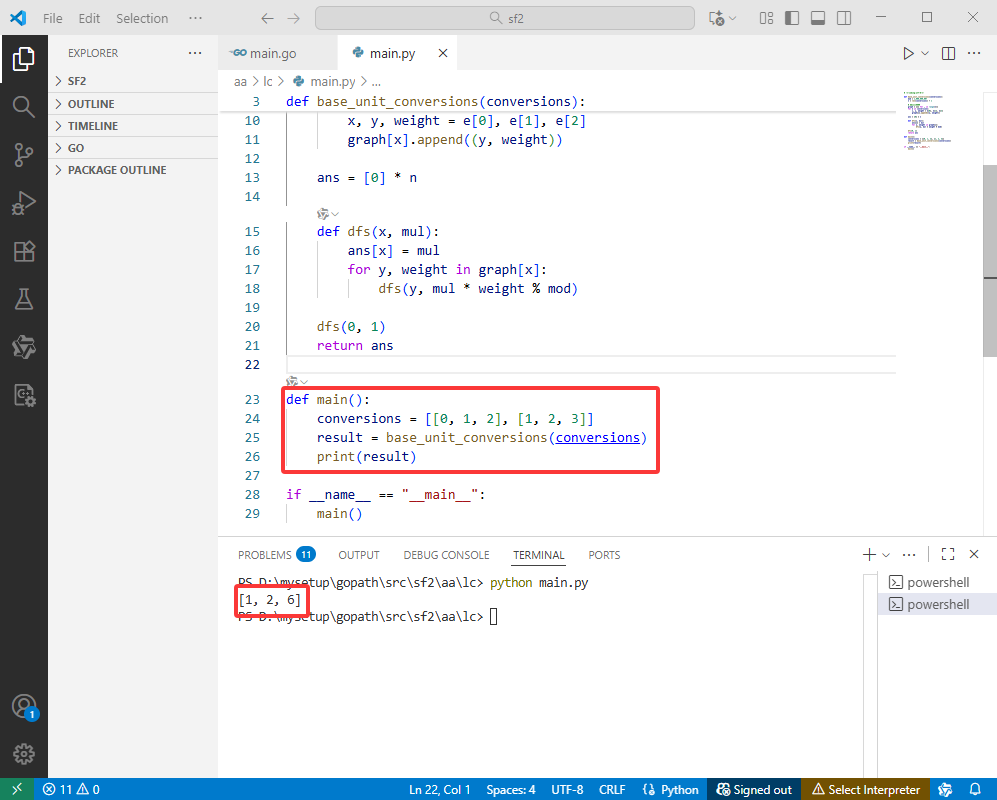The image size is (997, 800).
Task: Open terminal panel More Actions ellipsis
Action: (909, 555)
